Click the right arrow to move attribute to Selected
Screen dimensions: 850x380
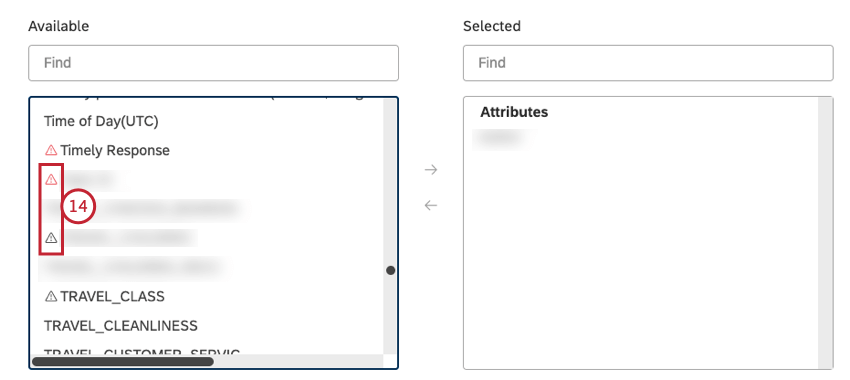coord(431,170)
